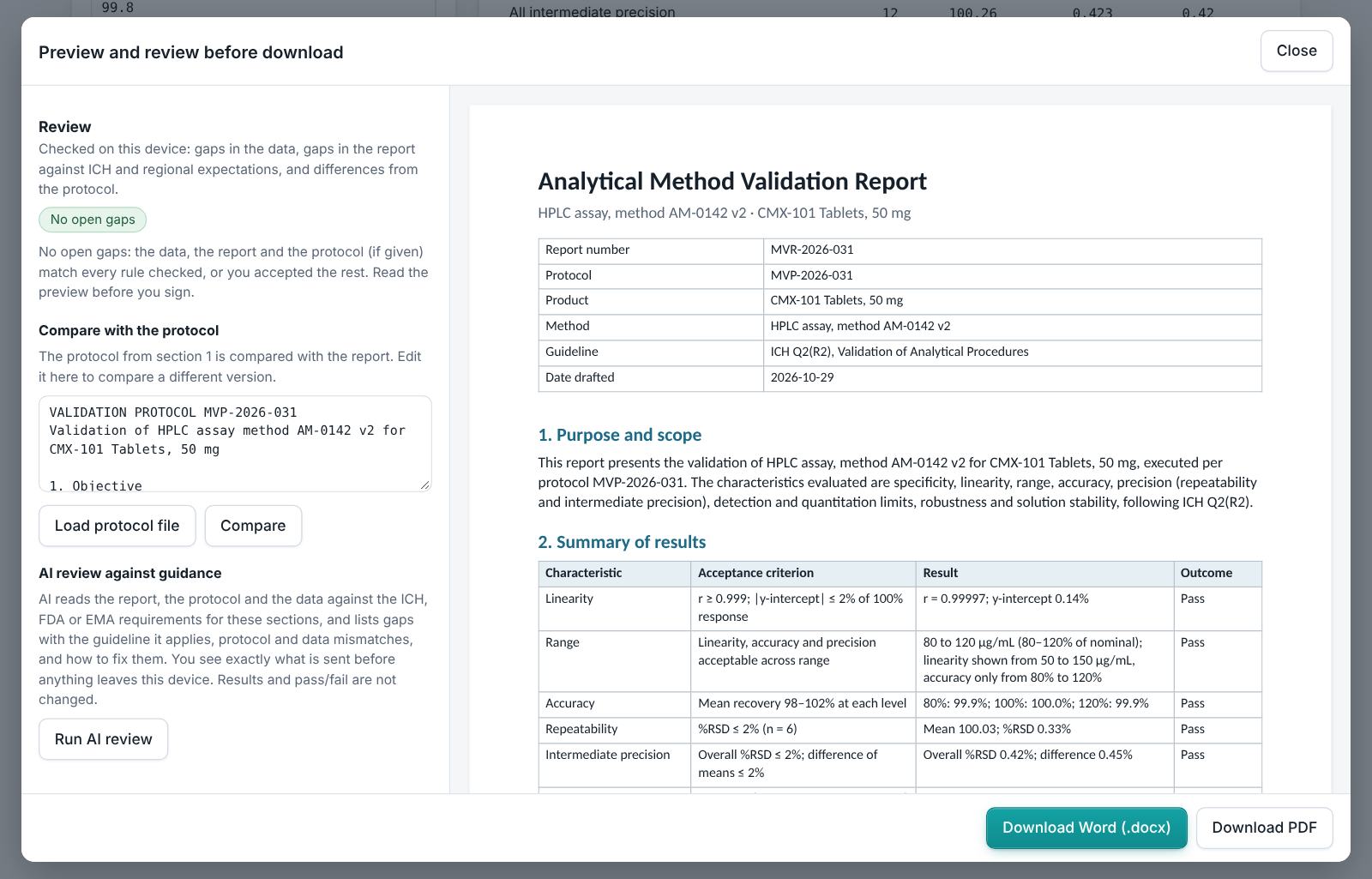Click the 'Range' row label
The width and height of the screenshot is (1372, 879).
563,642
